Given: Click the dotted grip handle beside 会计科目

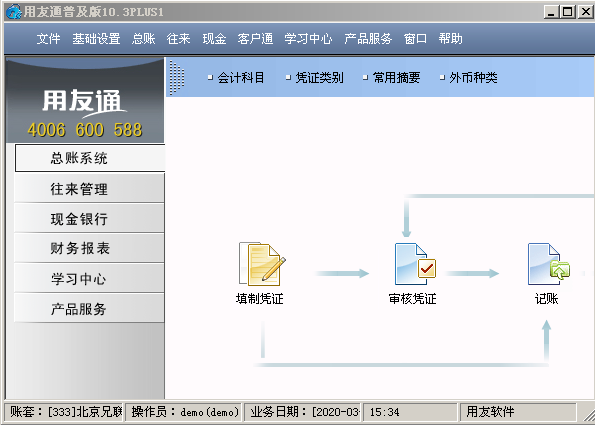Looking at the screenshot, I should [x=176, y=77].
